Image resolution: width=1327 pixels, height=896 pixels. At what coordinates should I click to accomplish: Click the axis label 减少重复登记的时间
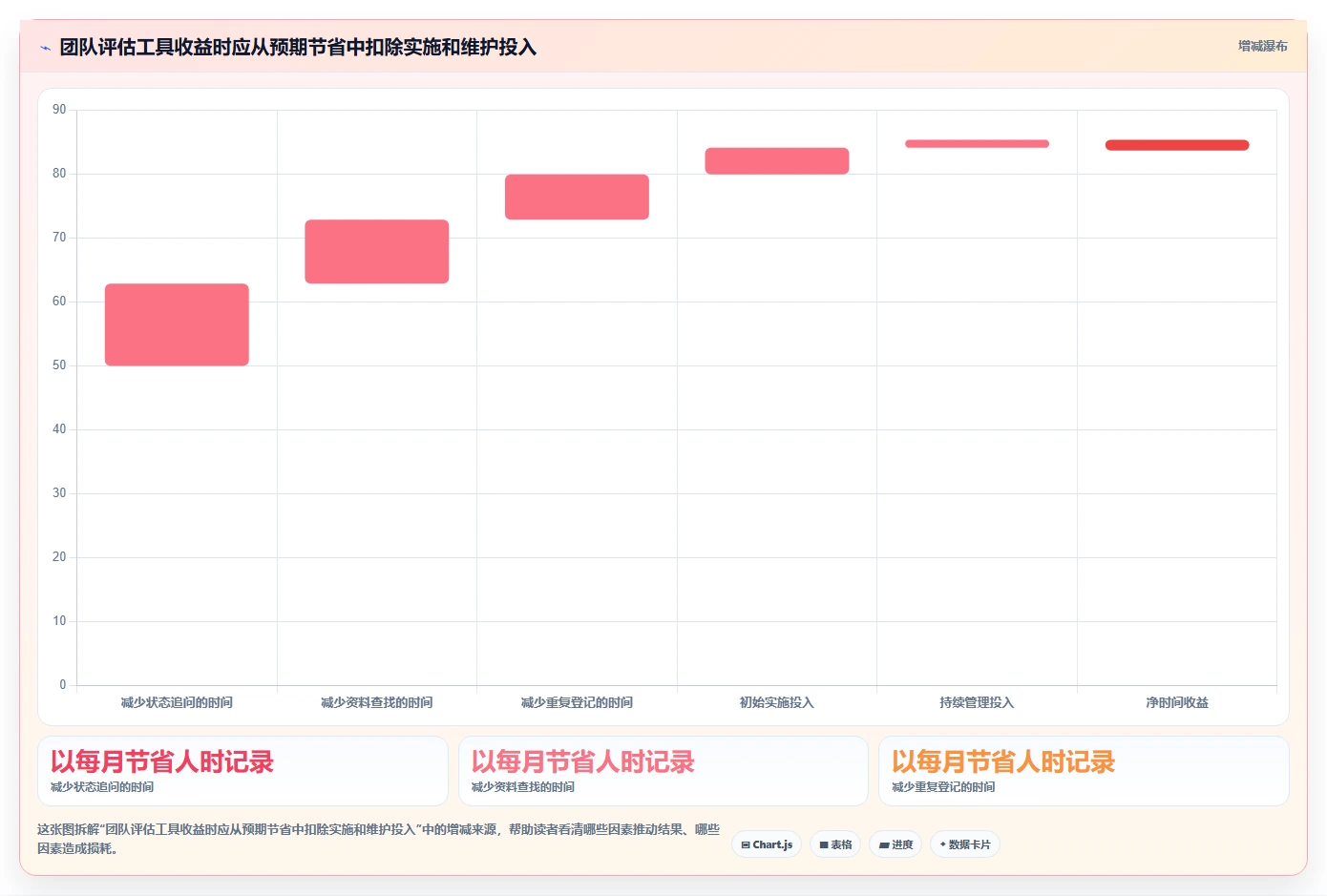click(x=577, y=702)
